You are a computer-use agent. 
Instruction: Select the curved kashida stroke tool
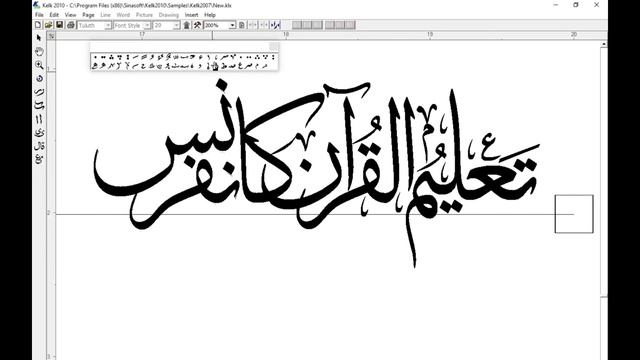tap(39, 106)
